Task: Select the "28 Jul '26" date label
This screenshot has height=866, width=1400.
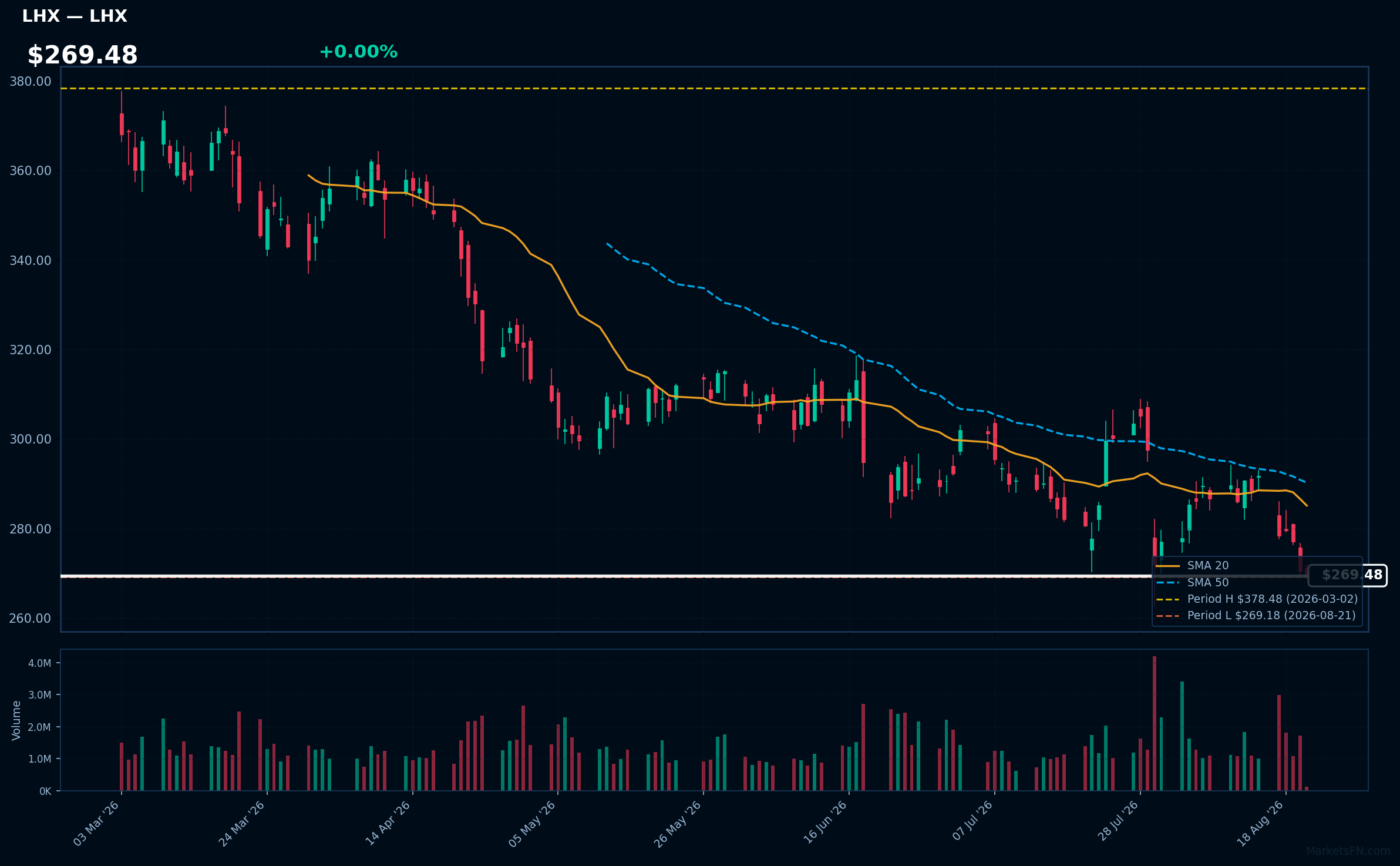Action: click(x=1118, y=821)
